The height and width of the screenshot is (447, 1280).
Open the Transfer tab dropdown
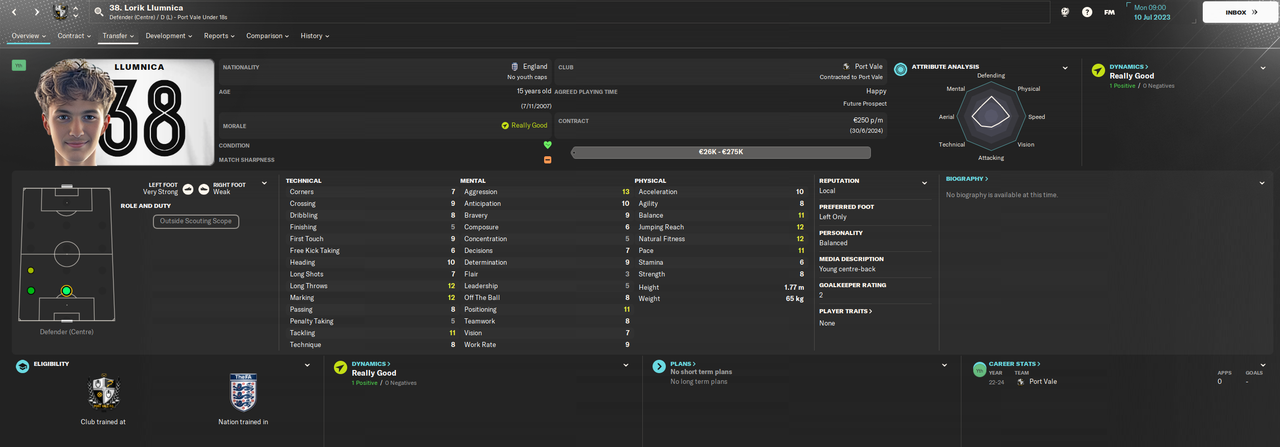point(119,36)
